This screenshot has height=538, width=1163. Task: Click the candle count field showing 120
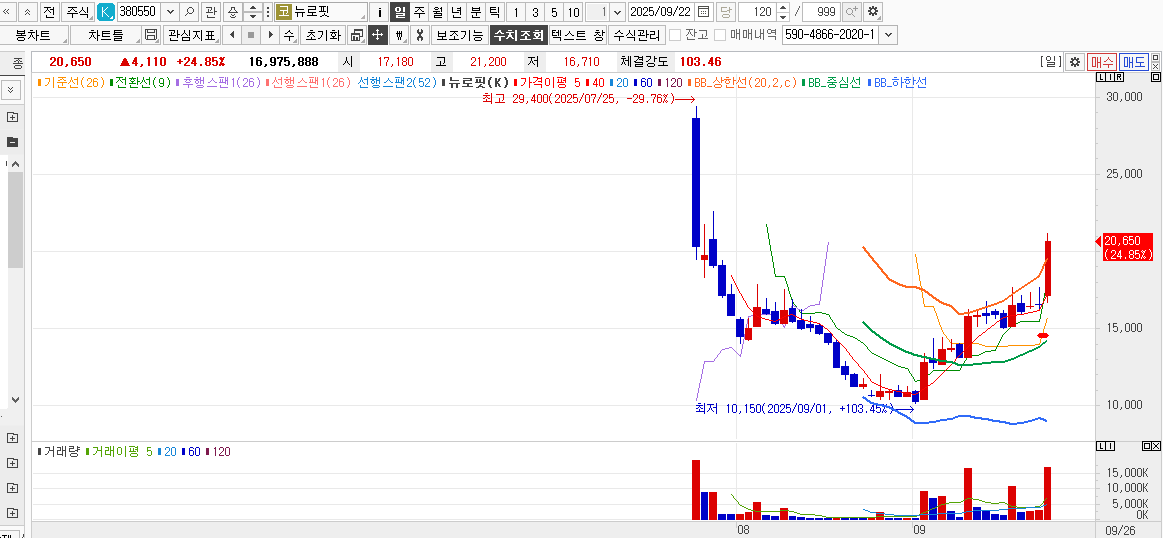[758, 12]
